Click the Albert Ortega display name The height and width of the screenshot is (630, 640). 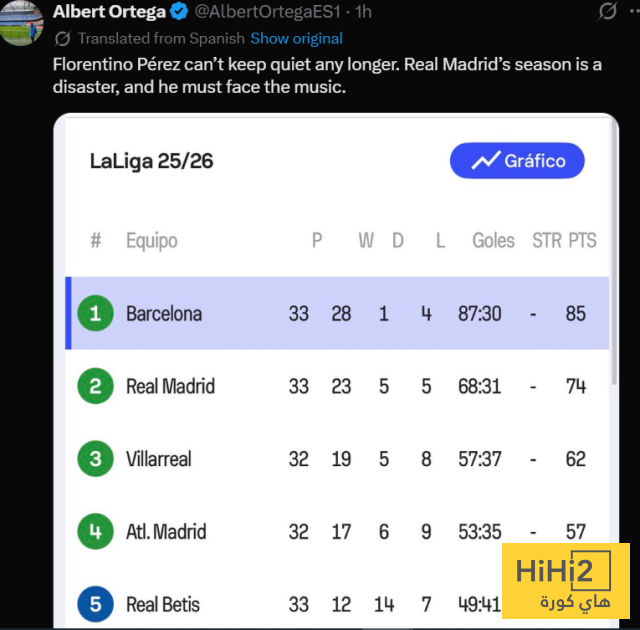pyautogui.click(x=109, y=12)
